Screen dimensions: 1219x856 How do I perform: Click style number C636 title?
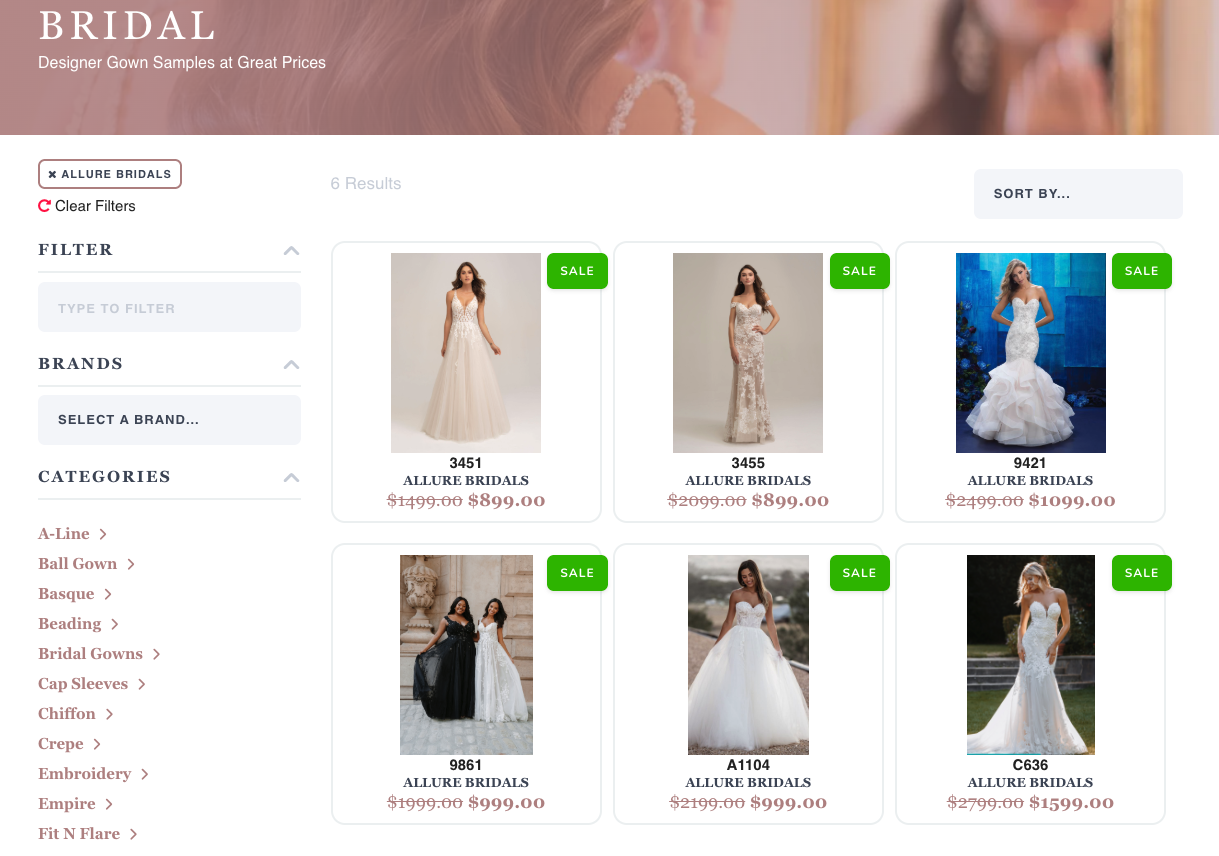point(1031,765)
